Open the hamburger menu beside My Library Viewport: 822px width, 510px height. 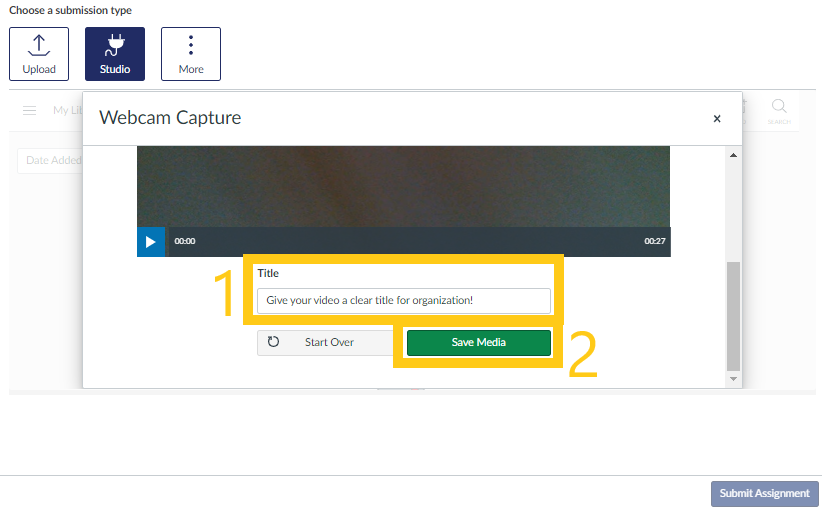pyautogui.click(x=30, y=110)
